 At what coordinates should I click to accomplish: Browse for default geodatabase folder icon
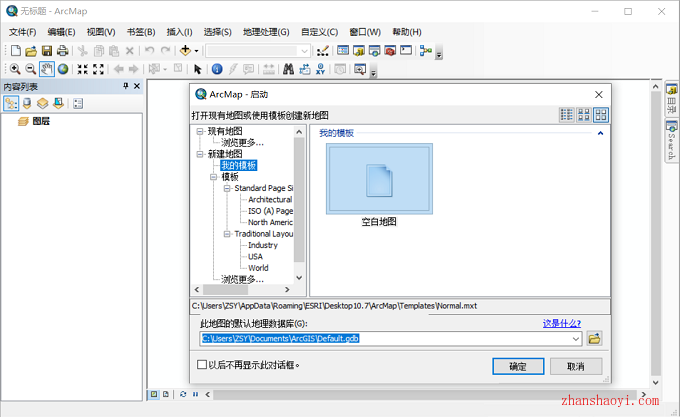(594, 338)
